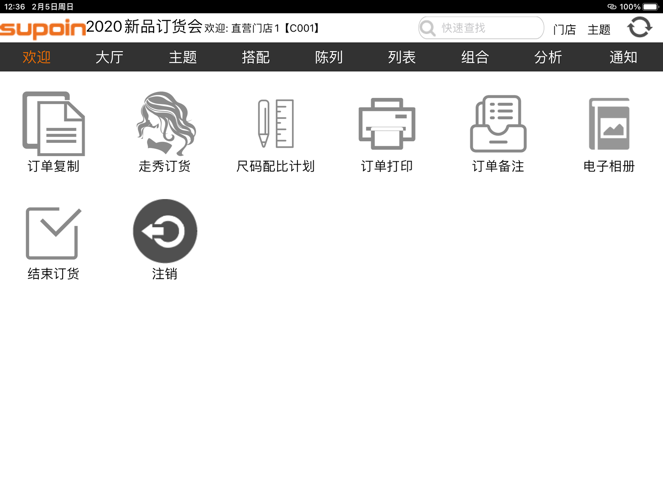Image resolution: width=663 pixels, height=497 pixels.
Task: Open 订单打印 printer icon
Action: click(x=387, y=124)
